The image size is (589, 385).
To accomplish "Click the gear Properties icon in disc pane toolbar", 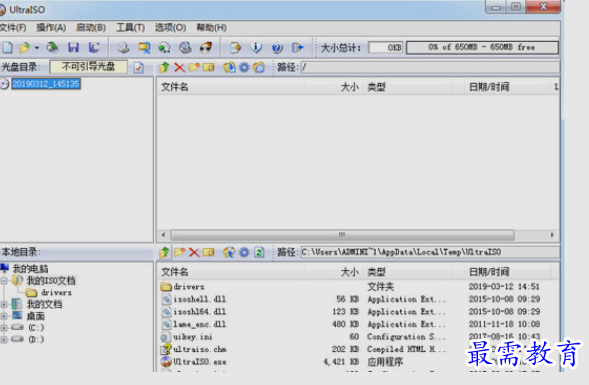I will click(244, 67).
